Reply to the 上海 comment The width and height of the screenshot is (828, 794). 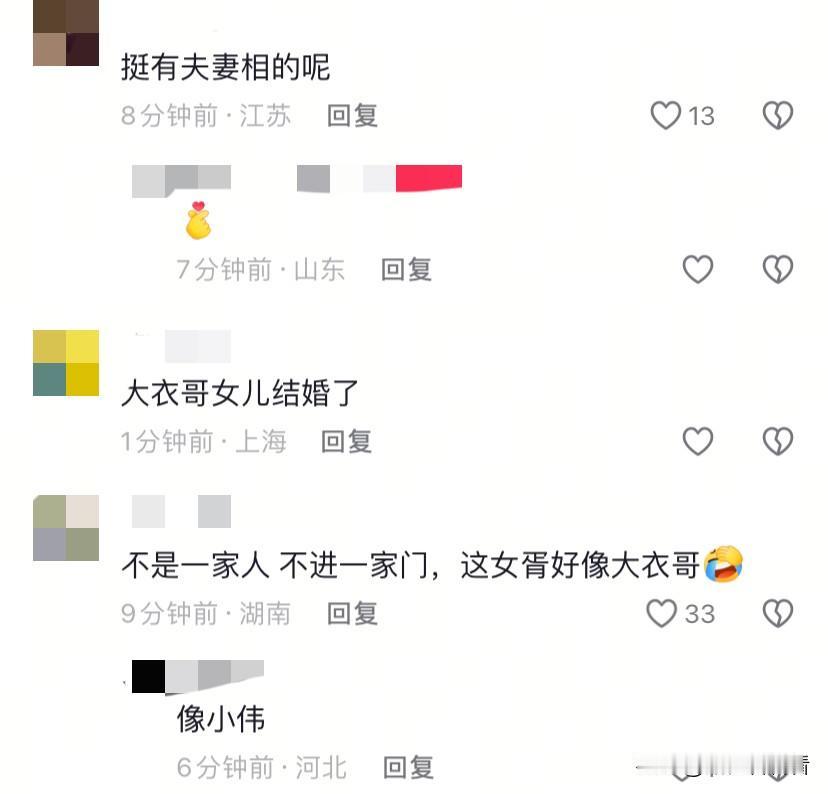[x=346, y=441]
